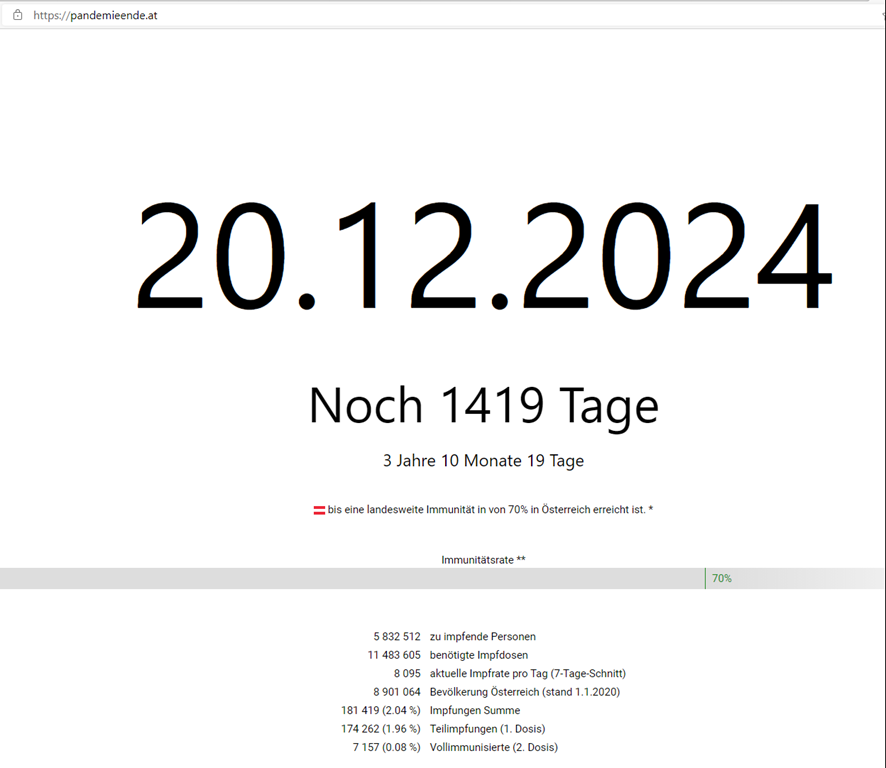The width and height of the screenshot is (886, 768).
Task: Click the large date 20.12.2024
Action: point(484,255)
